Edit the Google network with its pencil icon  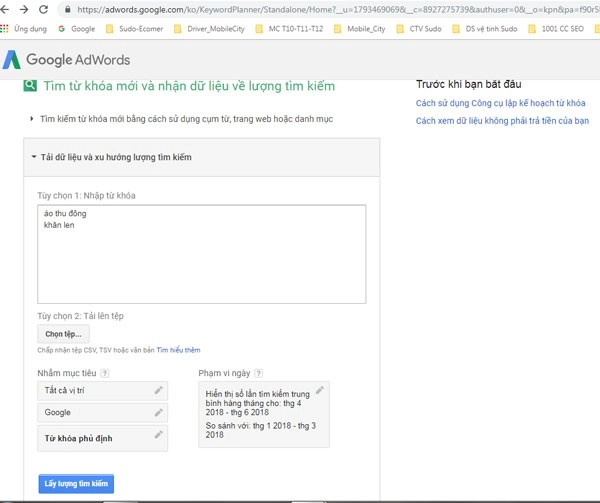158,412
